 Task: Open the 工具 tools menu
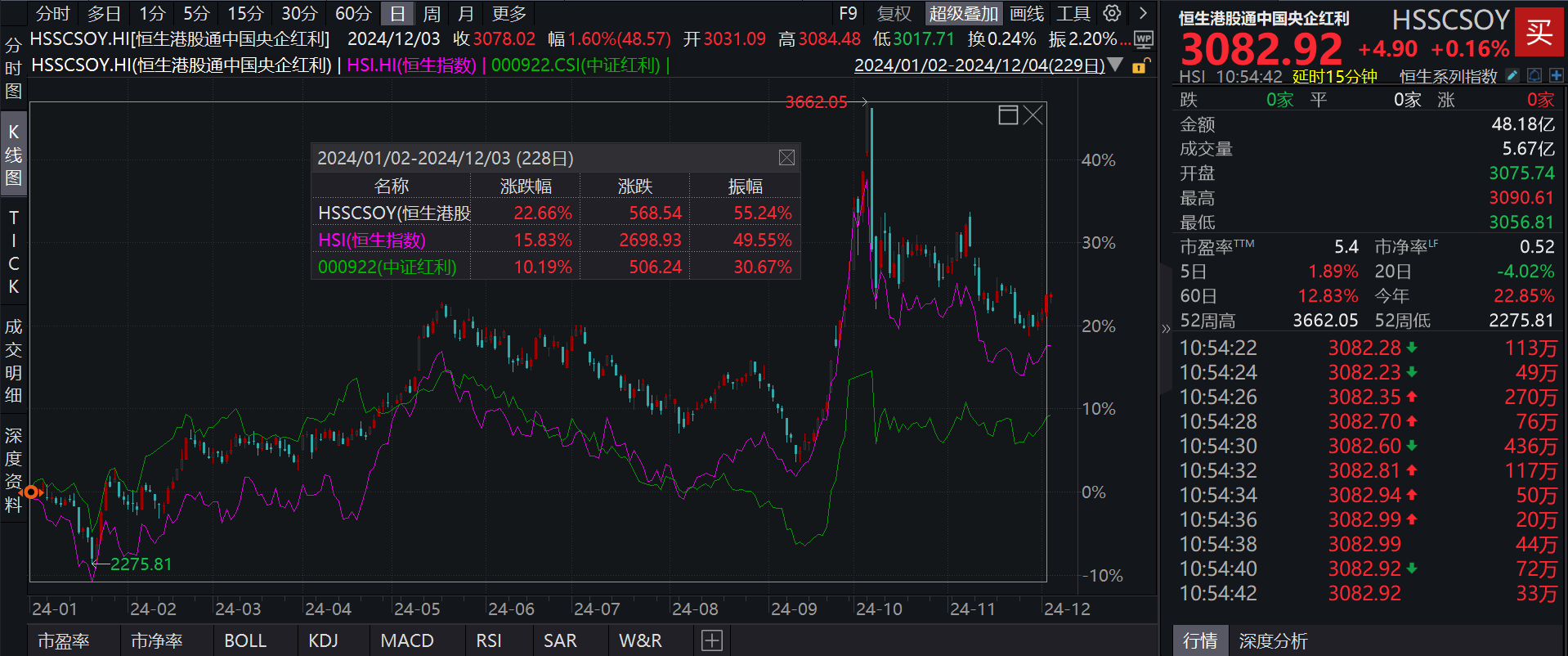pos(1073,13)
